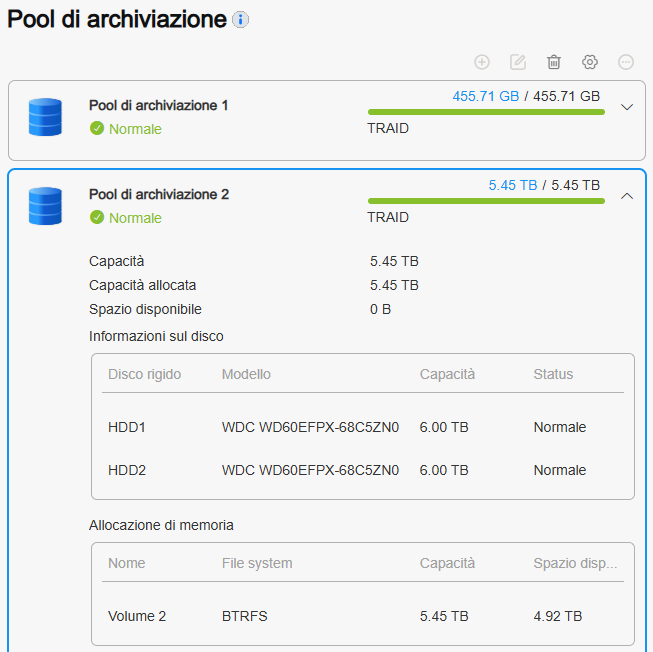The image size is (653, 652).
Task: Click 4.92 TB available space cell
Action: (558, 616)
